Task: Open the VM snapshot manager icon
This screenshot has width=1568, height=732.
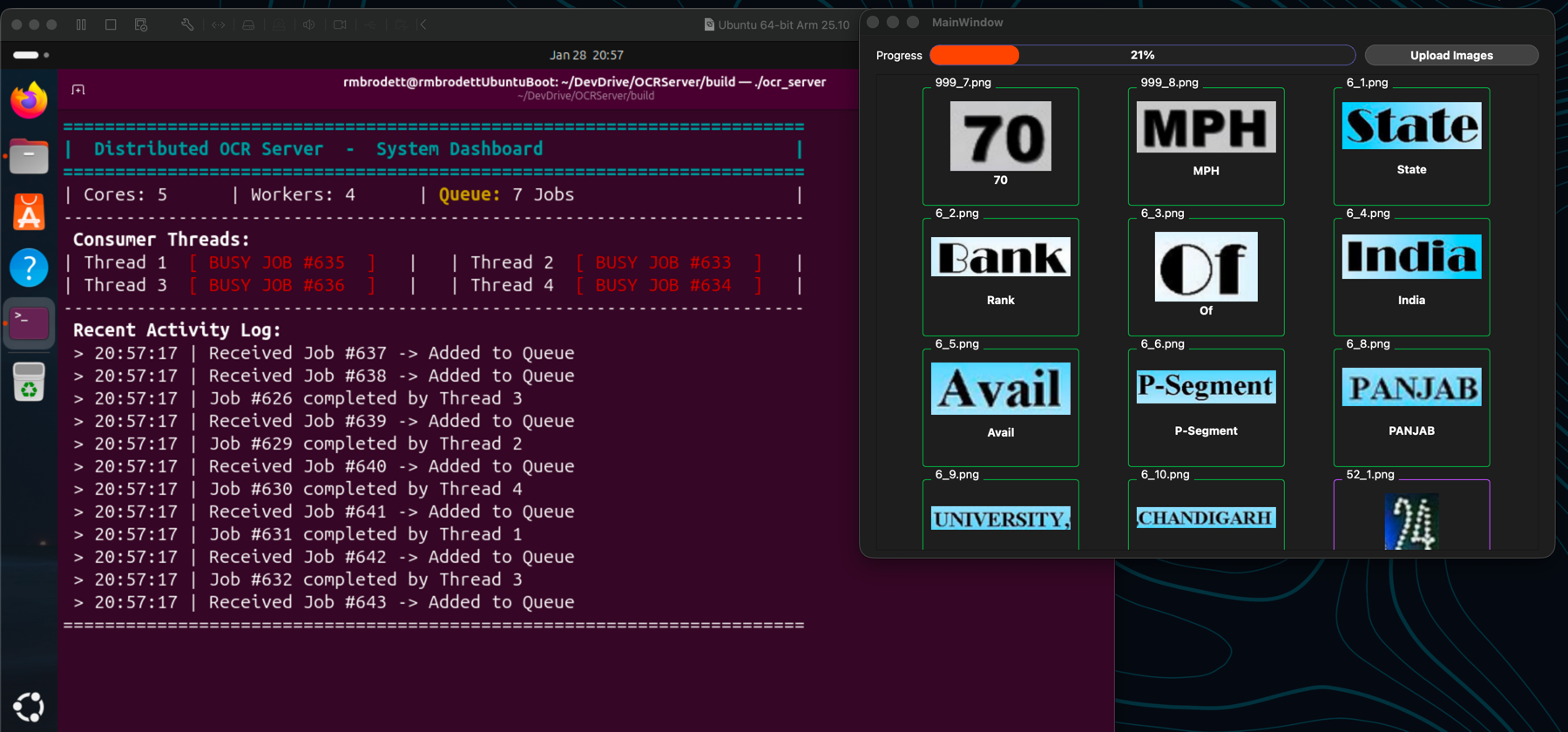Action: click(141, 24)
